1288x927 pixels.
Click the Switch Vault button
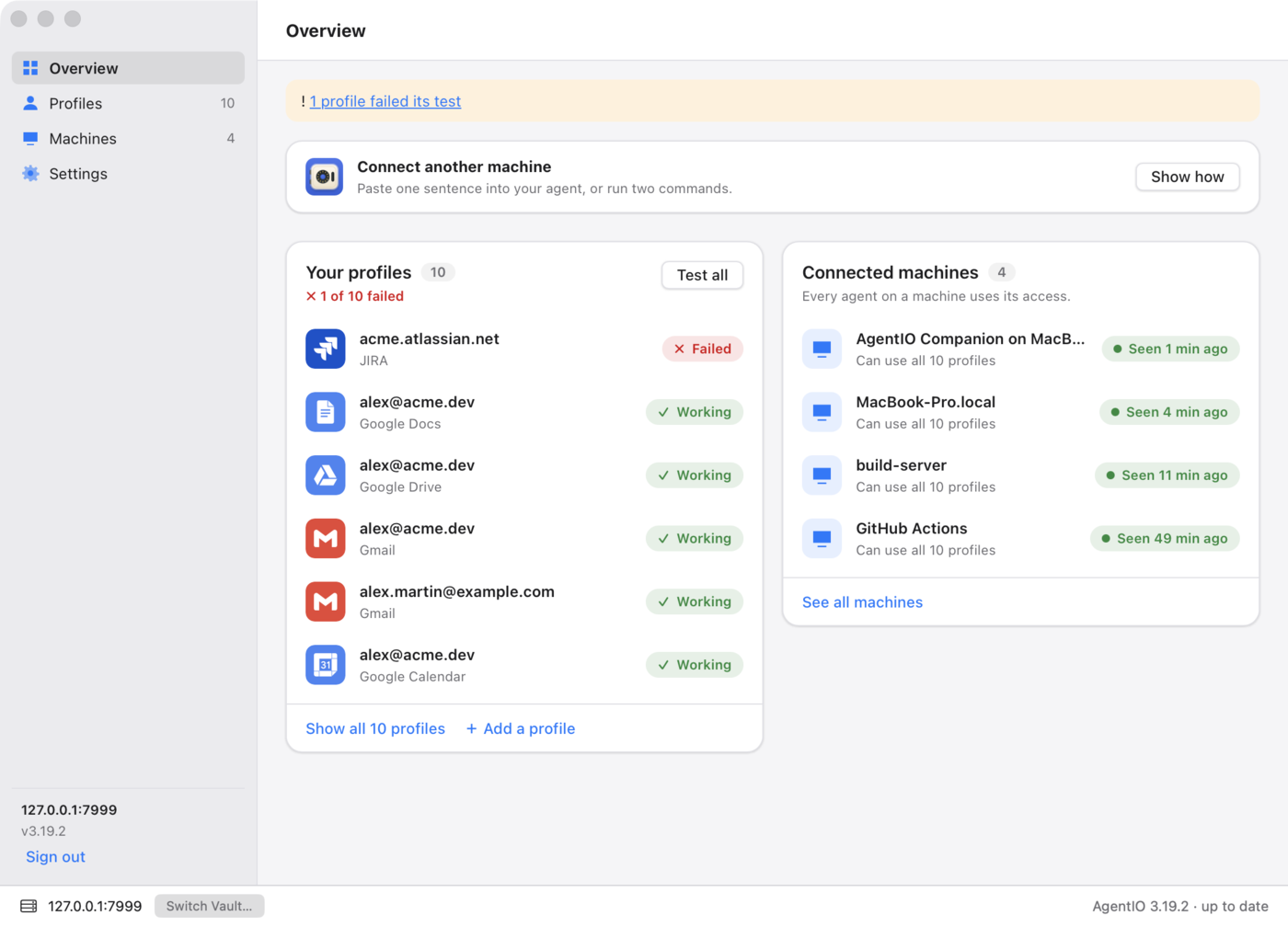click(x=209, y=906)
